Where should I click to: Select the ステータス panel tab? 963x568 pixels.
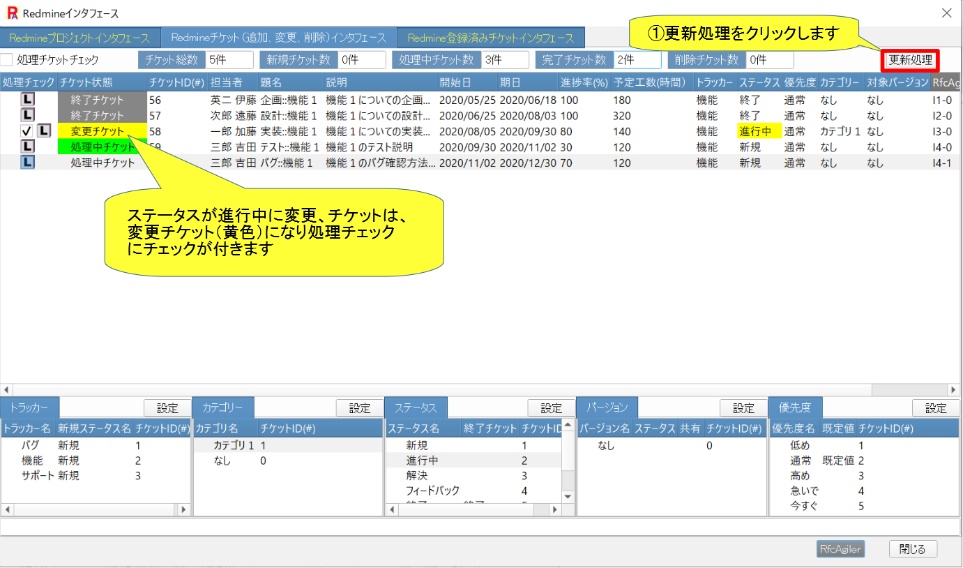415,407
